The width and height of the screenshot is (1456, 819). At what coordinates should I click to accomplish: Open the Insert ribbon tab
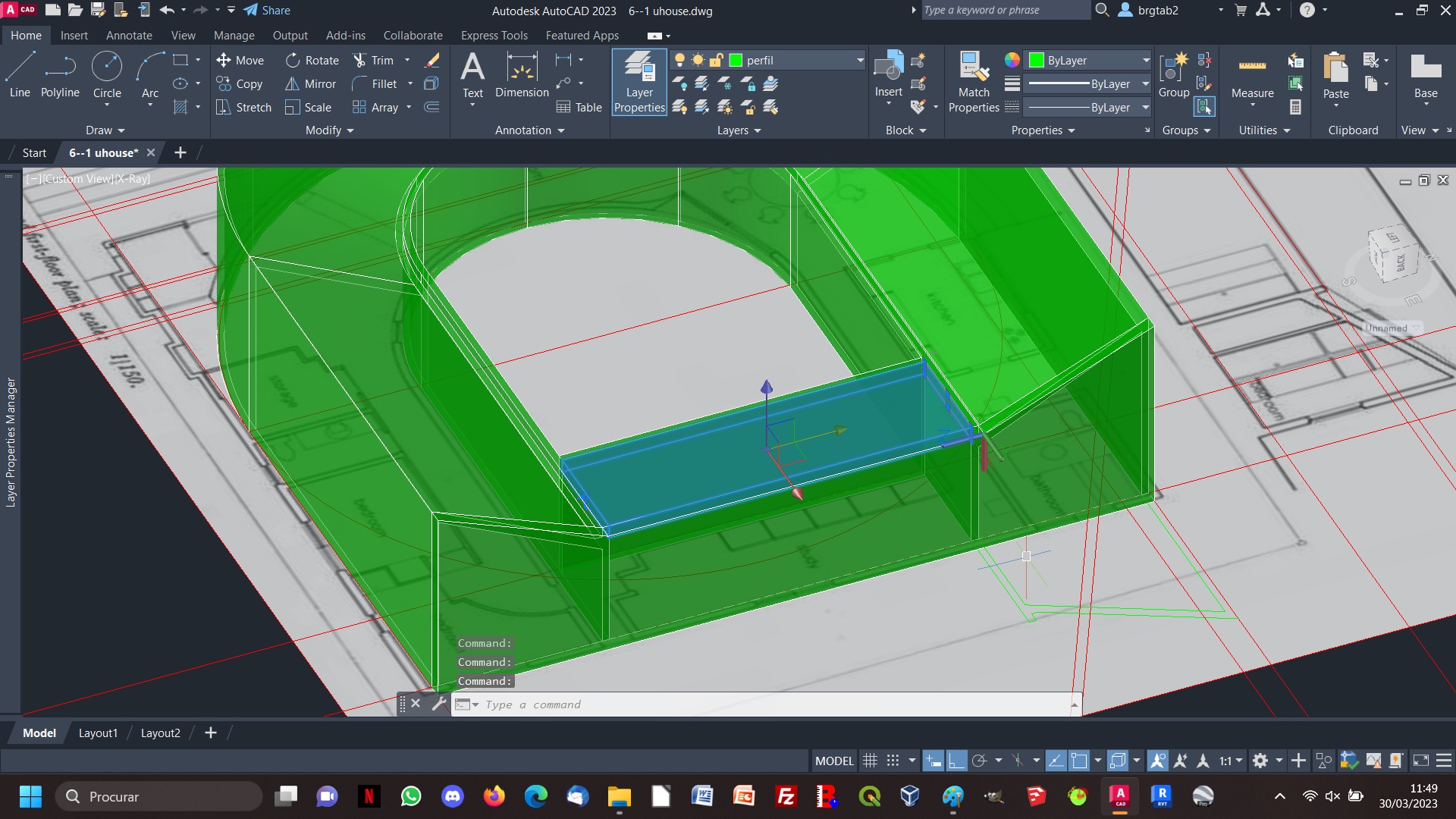(74, 35)
